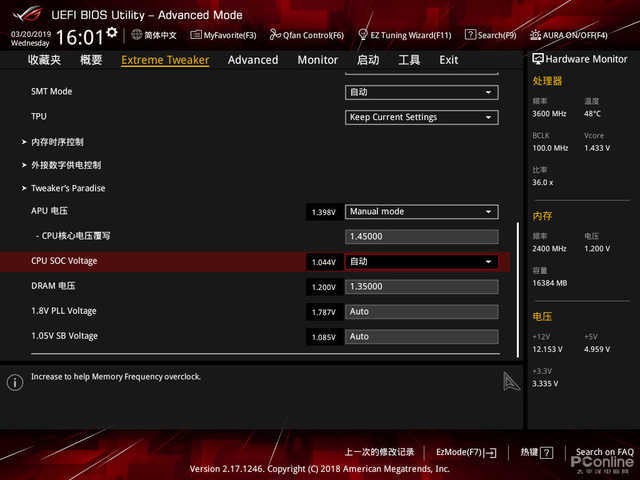Toggle AURA ON/OFF(F4) light icon
Screen dimensions: 640x480
coord(535,35)
